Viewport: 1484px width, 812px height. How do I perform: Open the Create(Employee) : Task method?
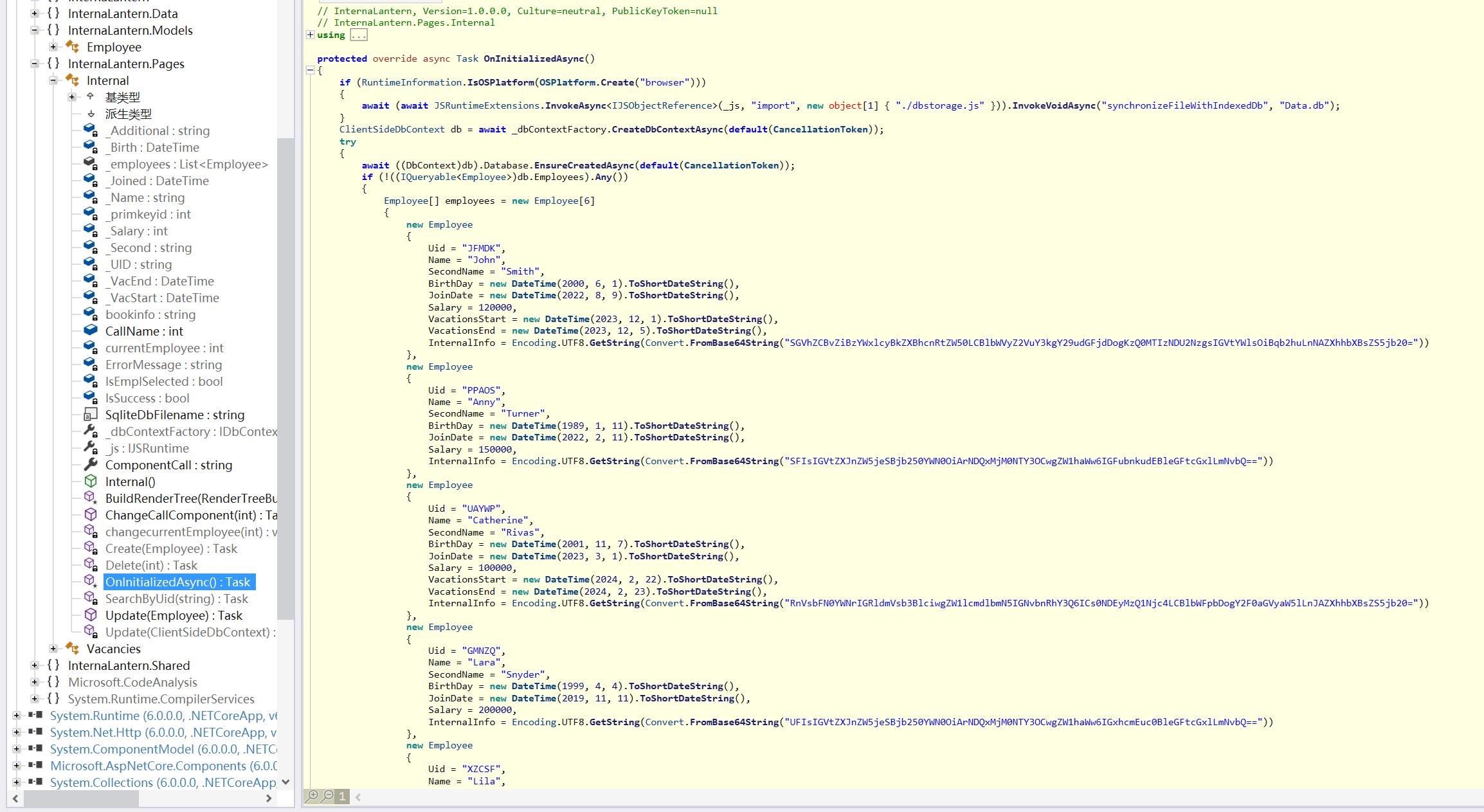(x=171, y=548)
